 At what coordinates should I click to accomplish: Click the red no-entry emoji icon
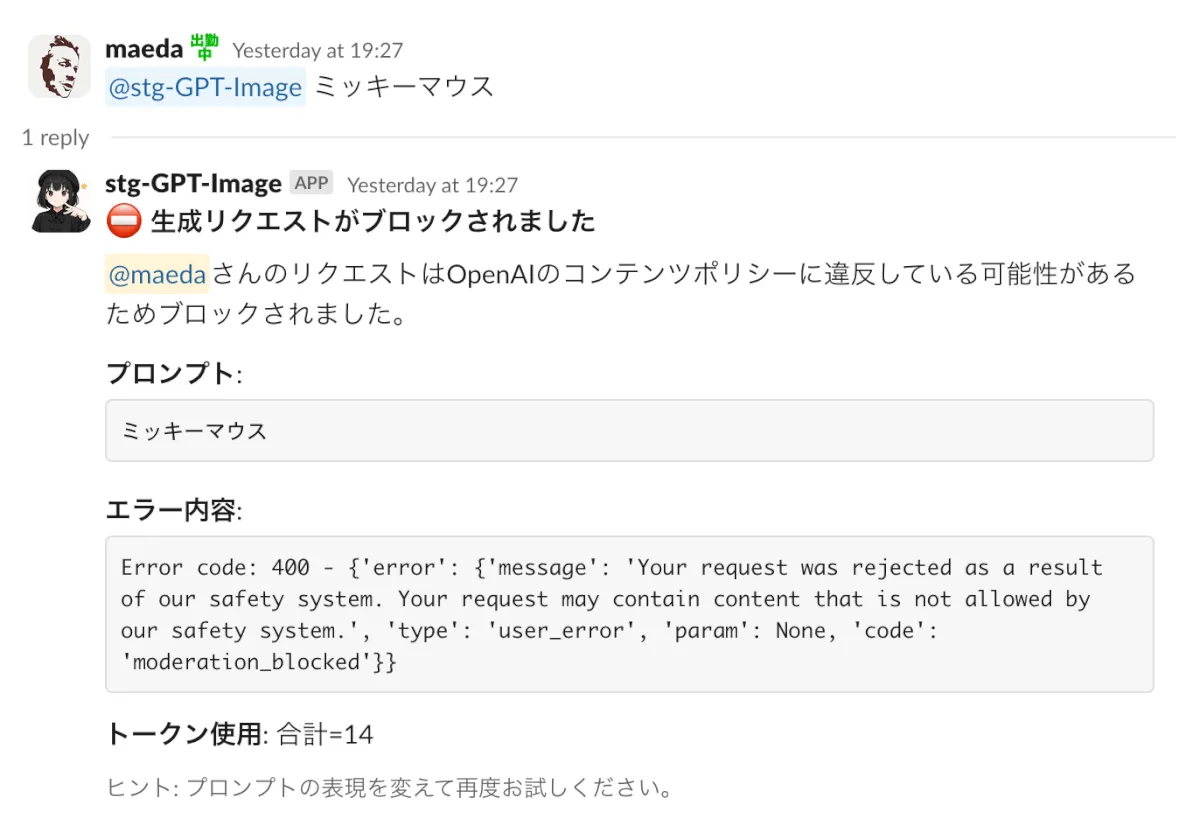point(123,221)
